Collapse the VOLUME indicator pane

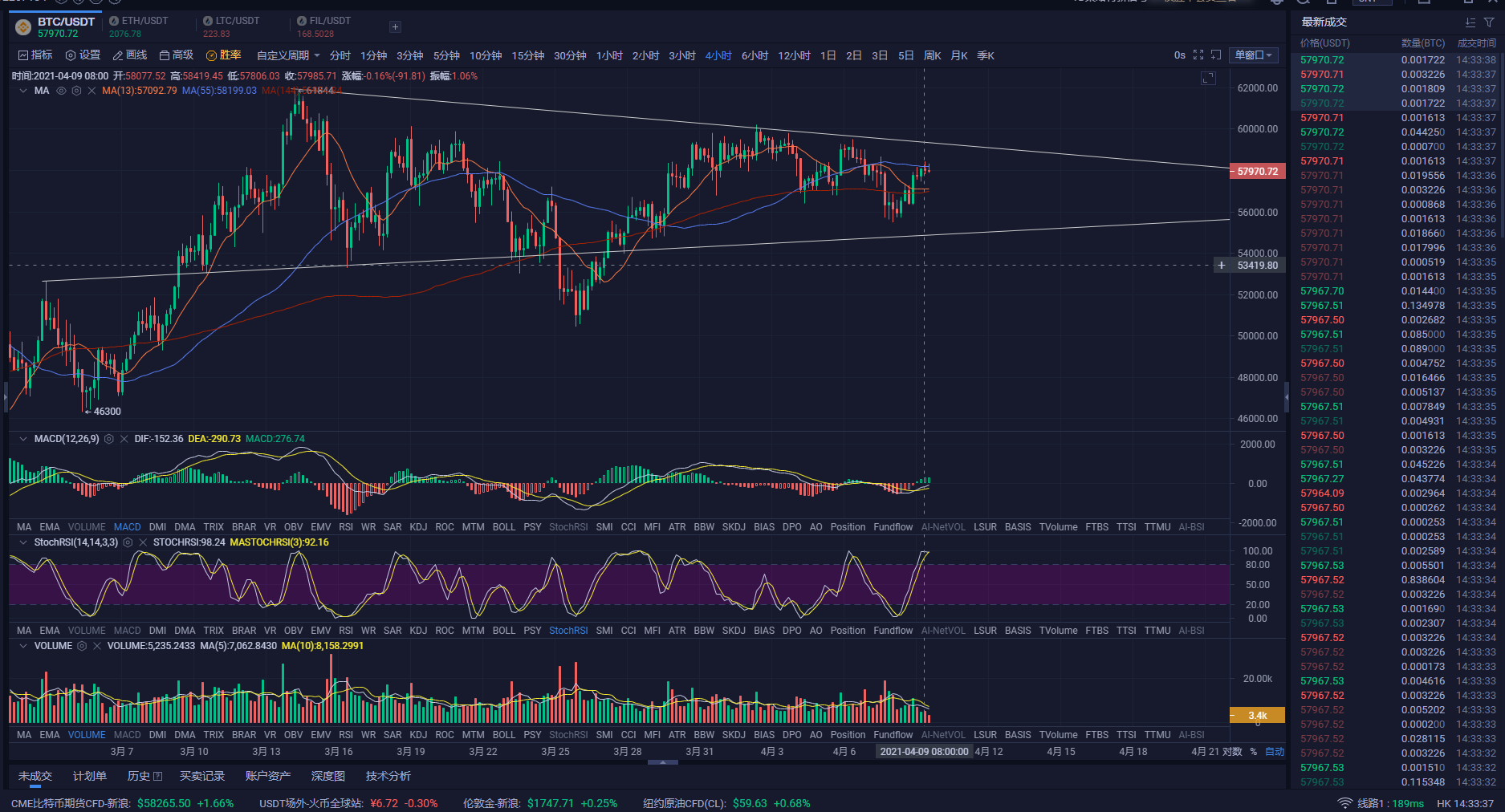coord(22,646)
